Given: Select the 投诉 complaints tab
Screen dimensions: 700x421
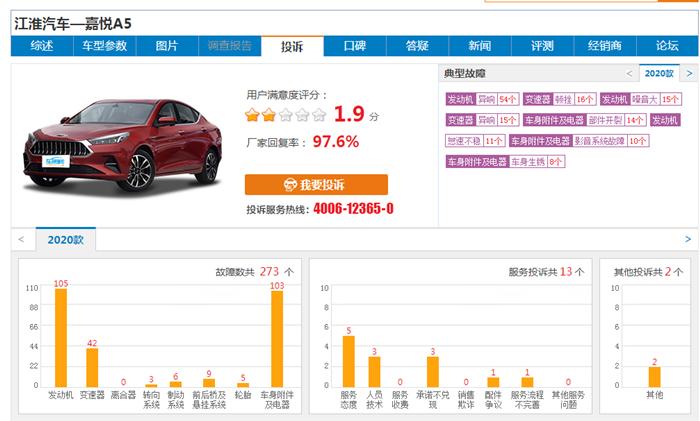Looking at the screenshot, I should (292, 46).
